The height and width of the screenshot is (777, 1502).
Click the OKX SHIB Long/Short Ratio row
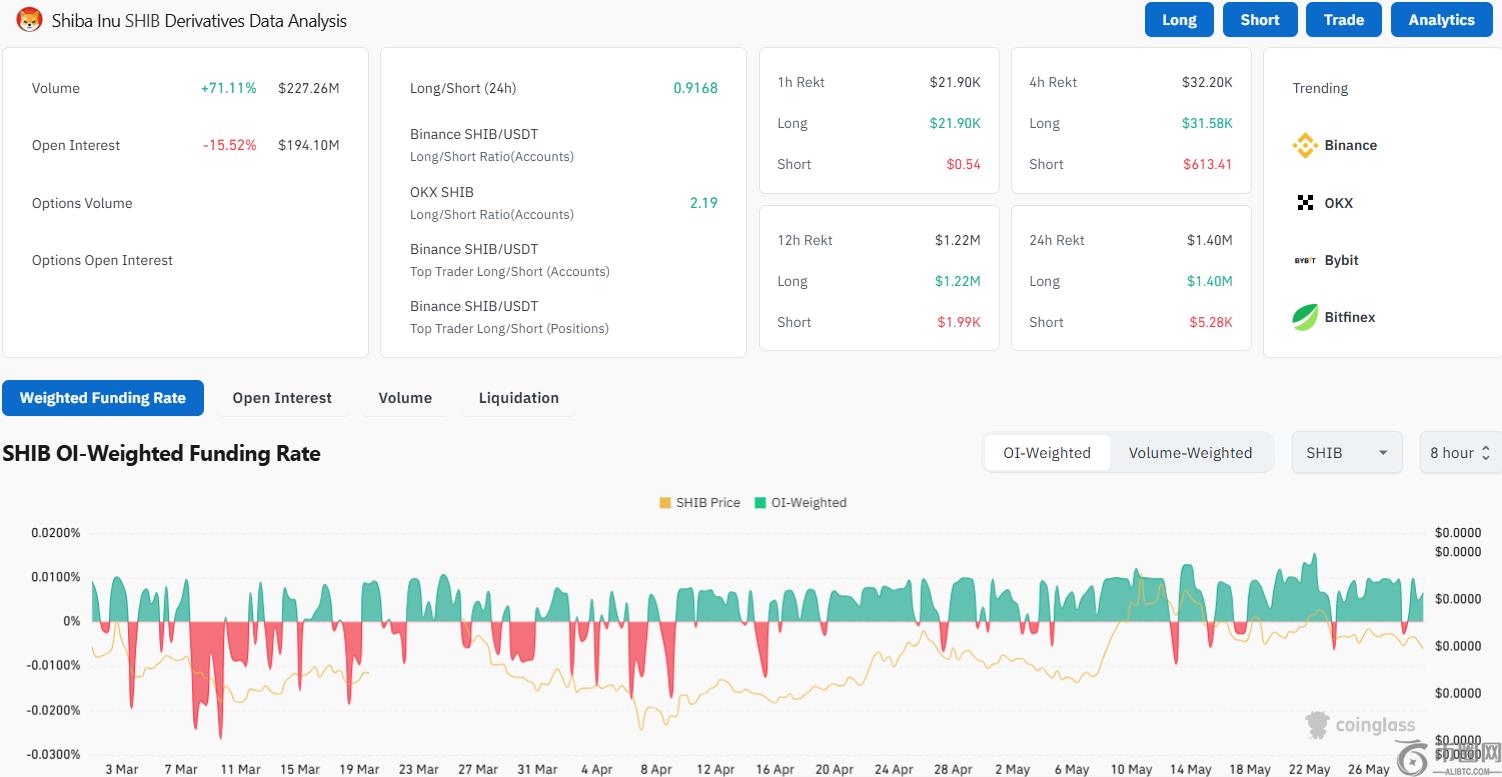pyautogui.click(x=563, y=203)
